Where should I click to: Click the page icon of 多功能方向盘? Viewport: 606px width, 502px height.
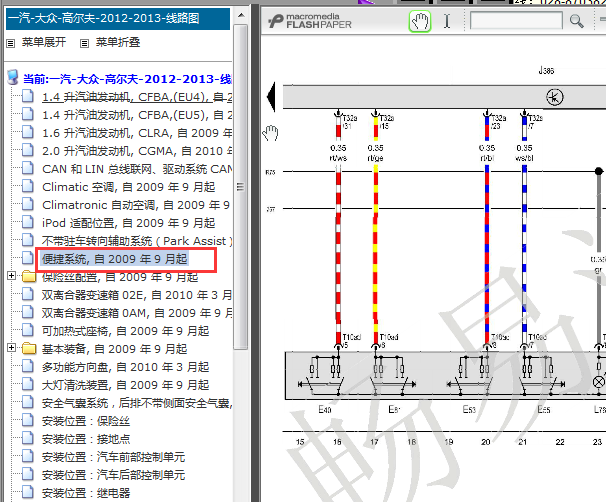tap(27, 366)
